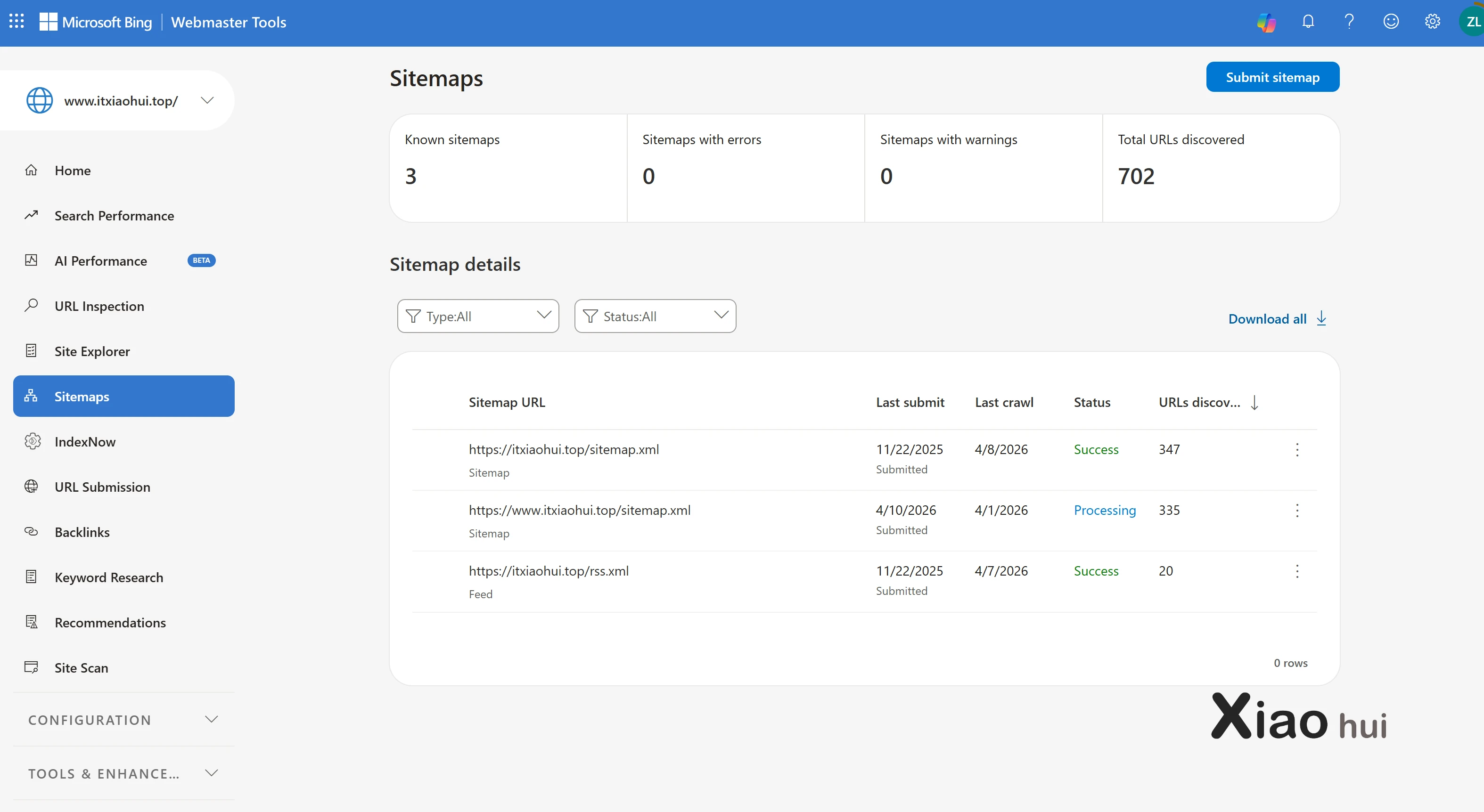Open more options for www.itxiaohui.top sitemap row
The height and width of the screenshot is (812, 1484).
[1297, 510]
